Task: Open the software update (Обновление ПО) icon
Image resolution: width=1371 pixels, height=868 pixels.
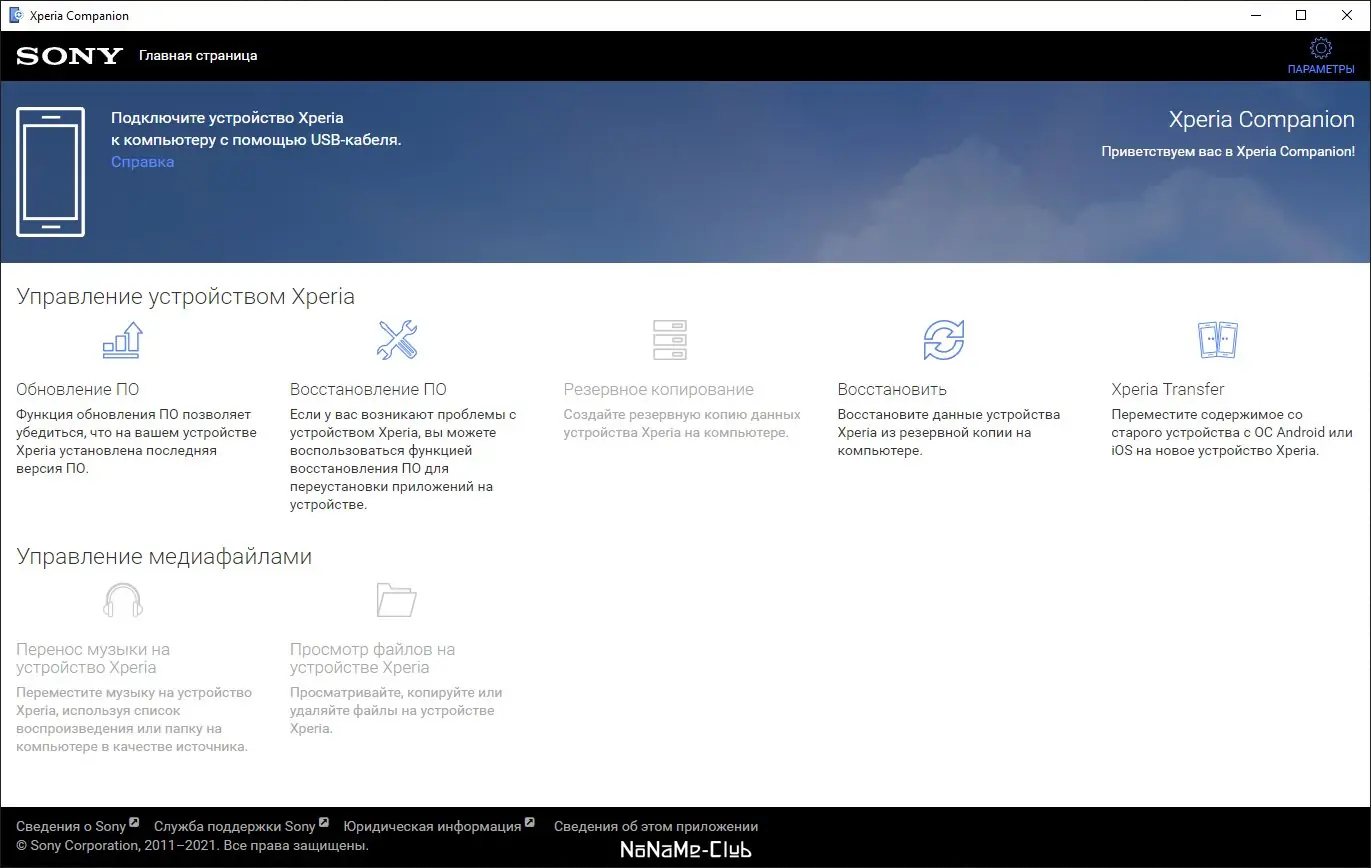Action: pyautogui.click(x=123, y=340)
